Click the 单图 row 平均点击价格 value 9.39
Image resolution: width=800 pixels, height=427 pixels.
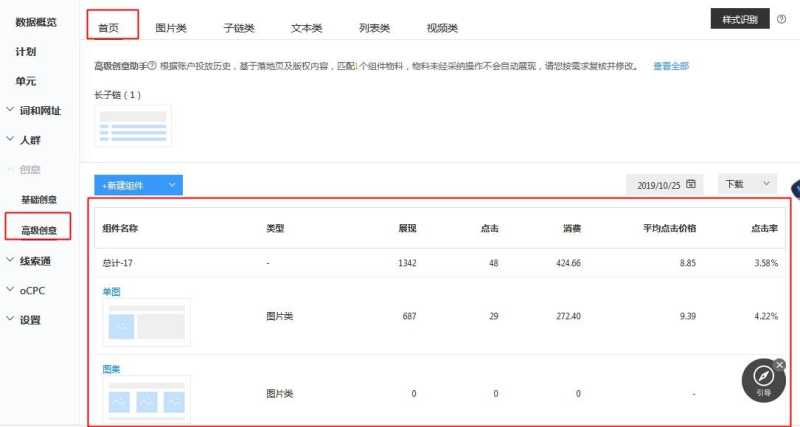tap(688, 316)
